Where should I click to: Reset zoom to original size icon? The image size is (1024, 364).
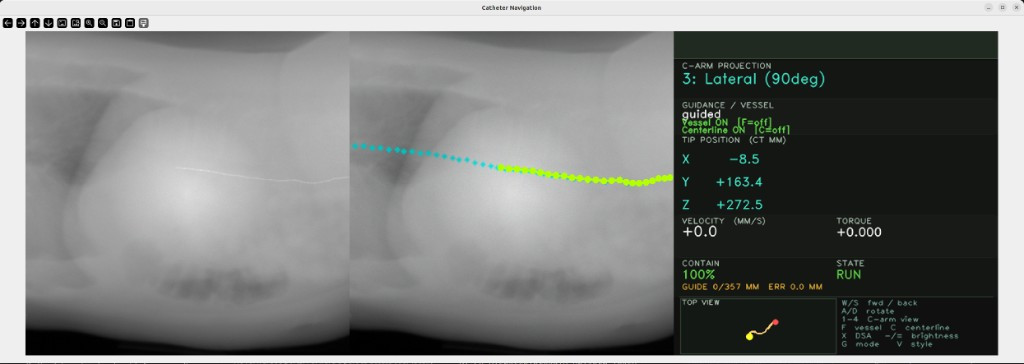62,23
